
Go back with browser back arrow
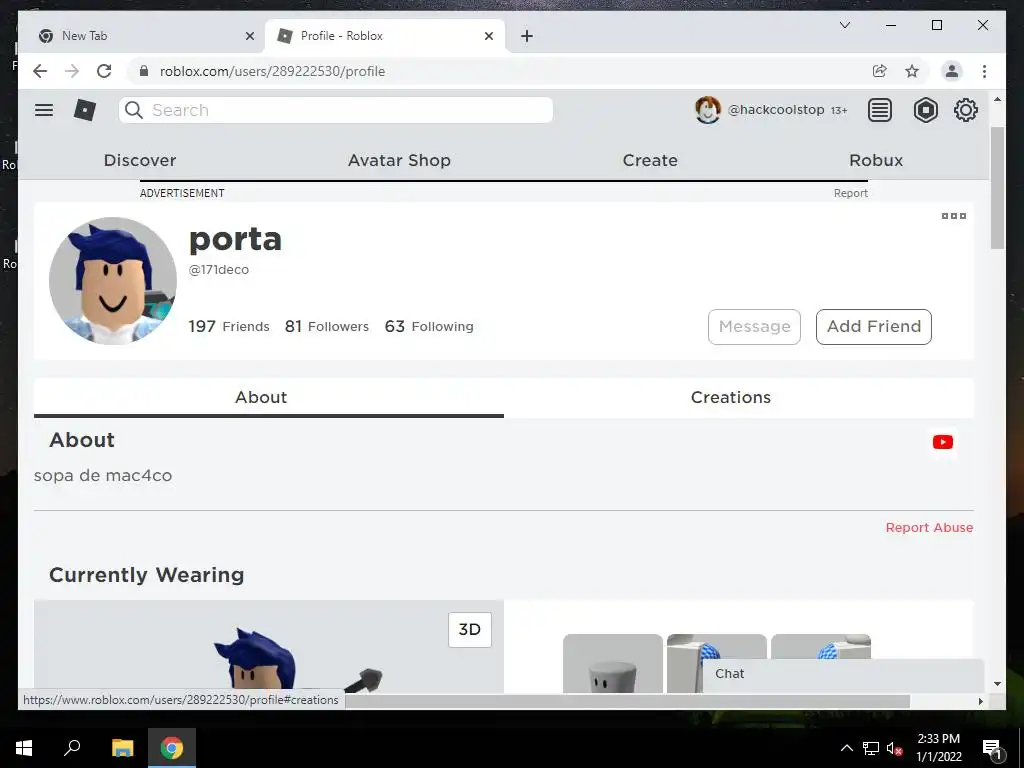40,71
